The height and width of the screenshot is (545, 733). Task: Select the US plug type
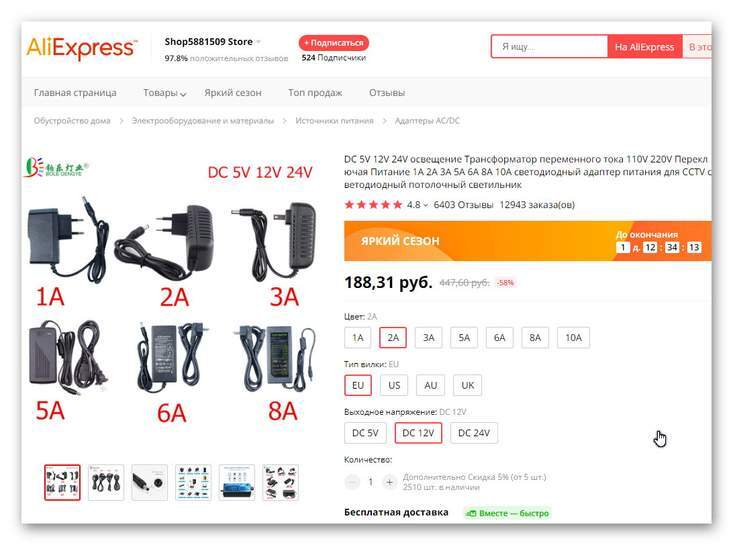(394, 385)
